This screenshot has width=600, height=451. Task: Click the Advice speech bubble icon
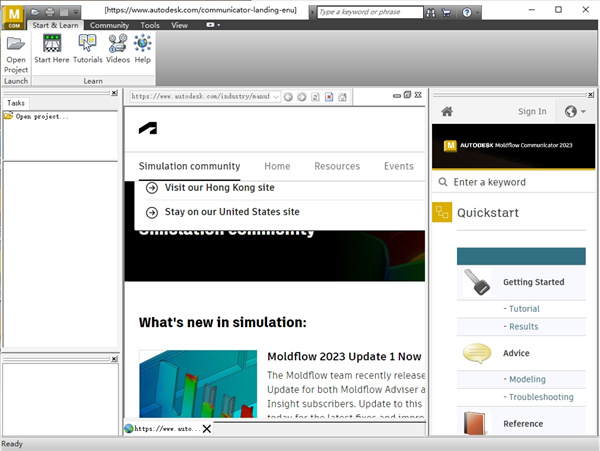[477, 353]
